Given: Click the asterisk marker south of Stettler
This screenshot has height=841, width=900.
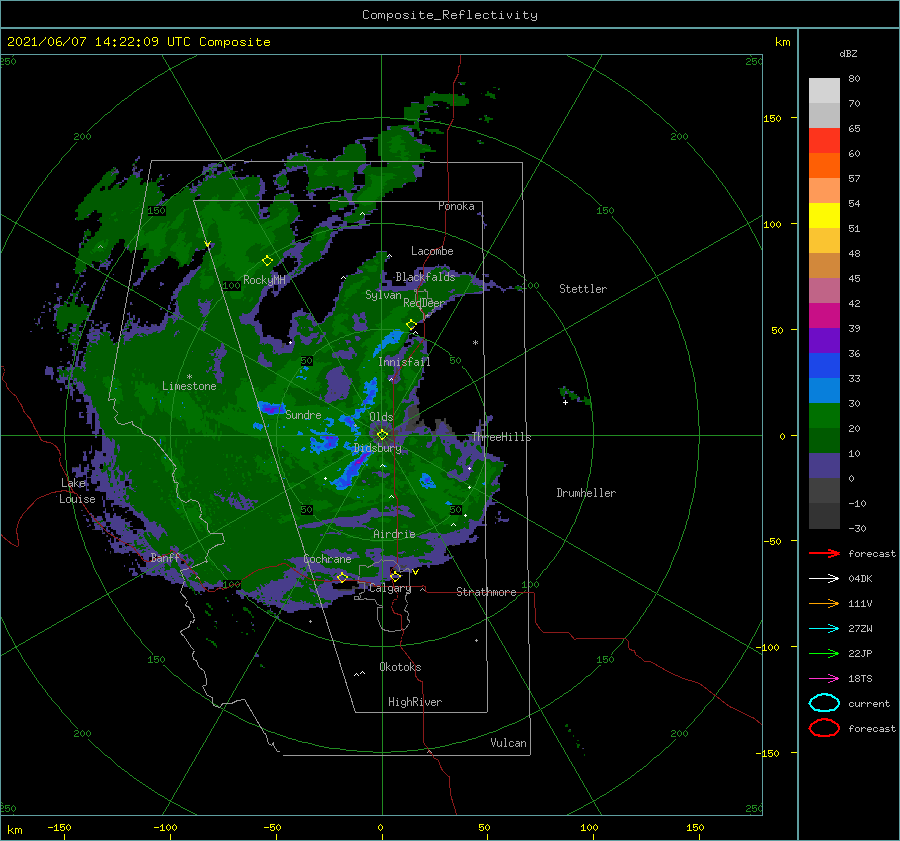Looking at the screenshot, I should (x=475, y=343).
